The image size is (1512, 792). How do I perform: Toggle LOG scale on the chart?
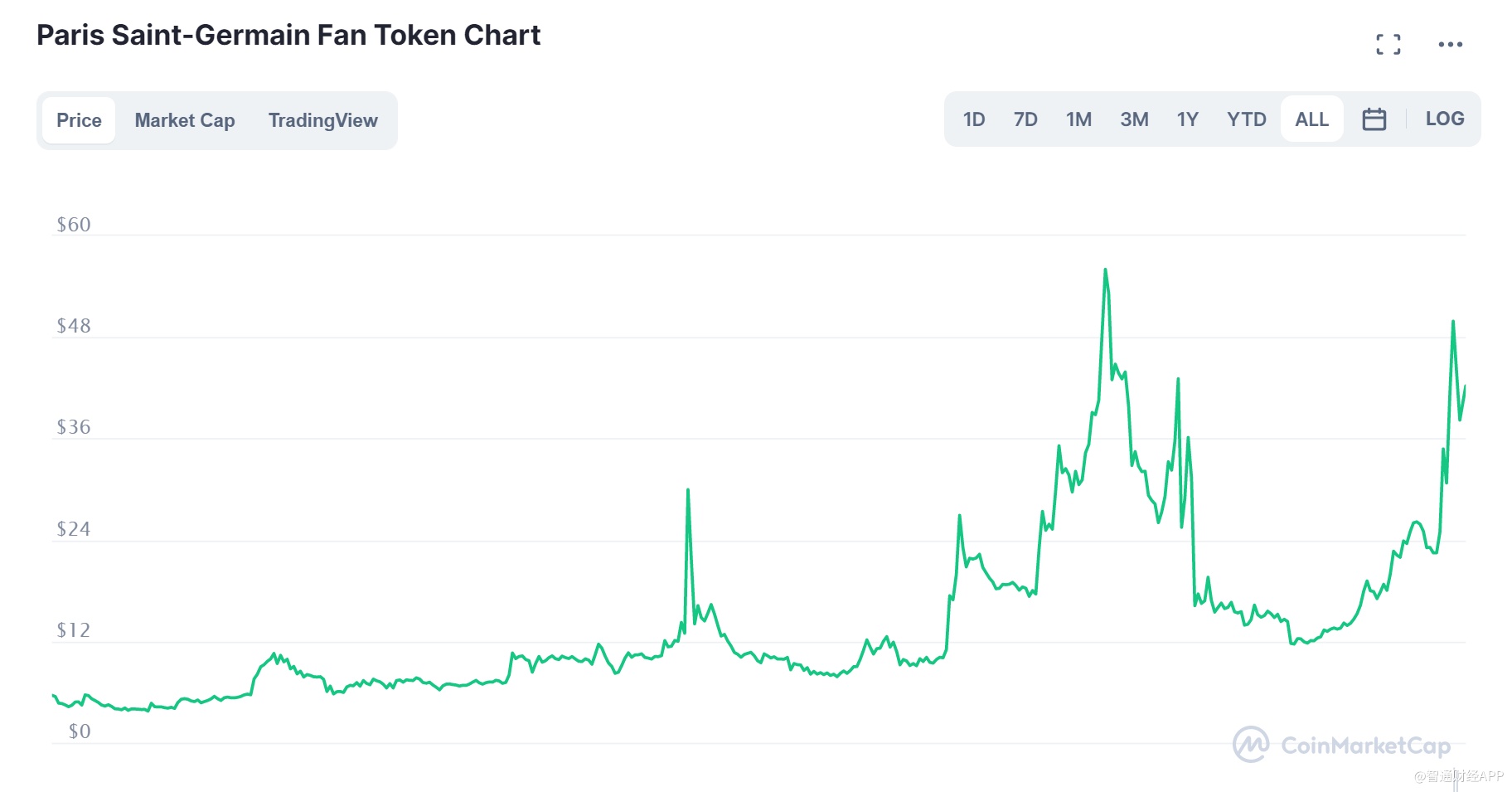[x=1444, y=119]
